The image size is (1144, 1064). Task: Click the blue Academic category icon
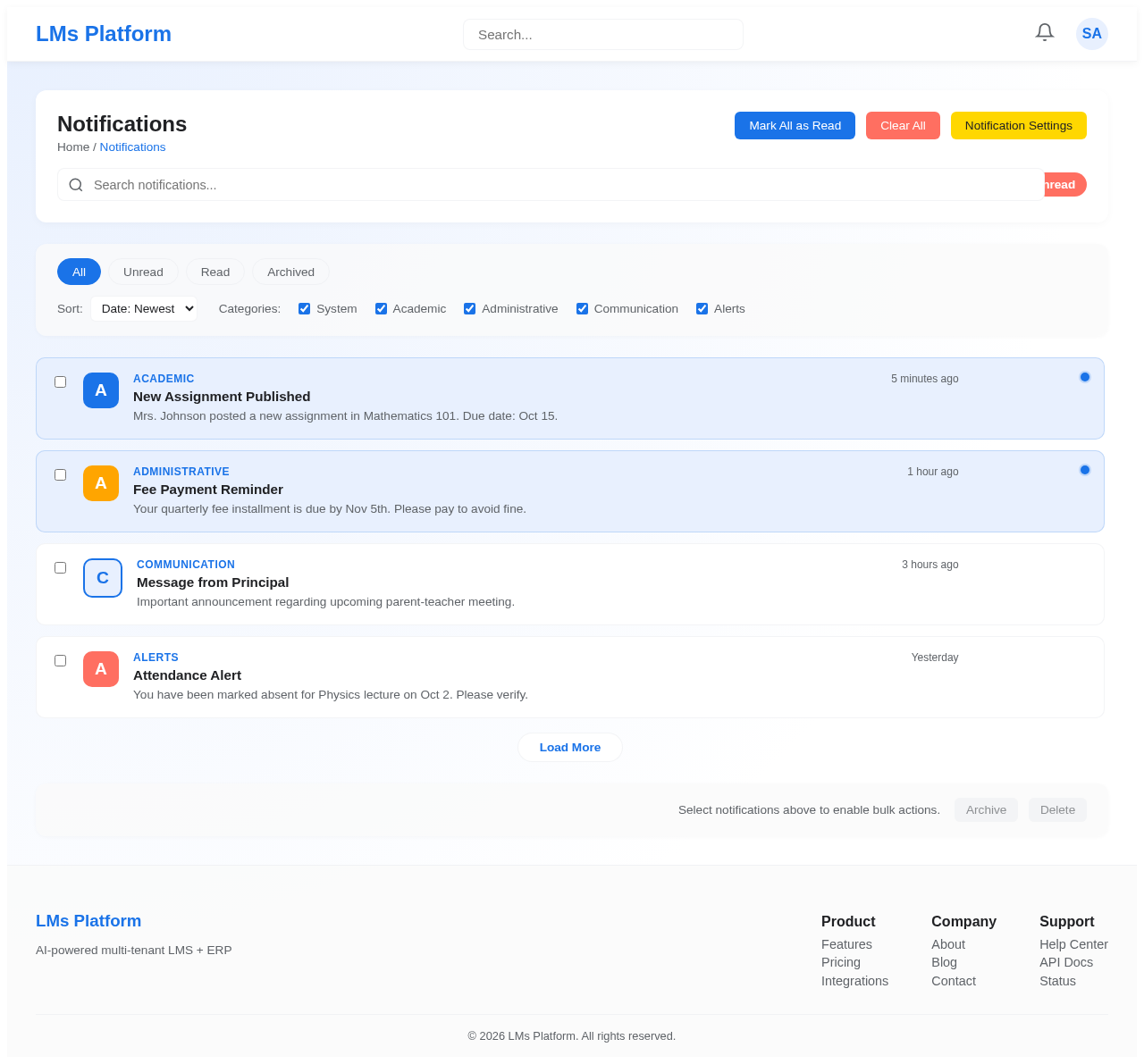click(101, 390)
